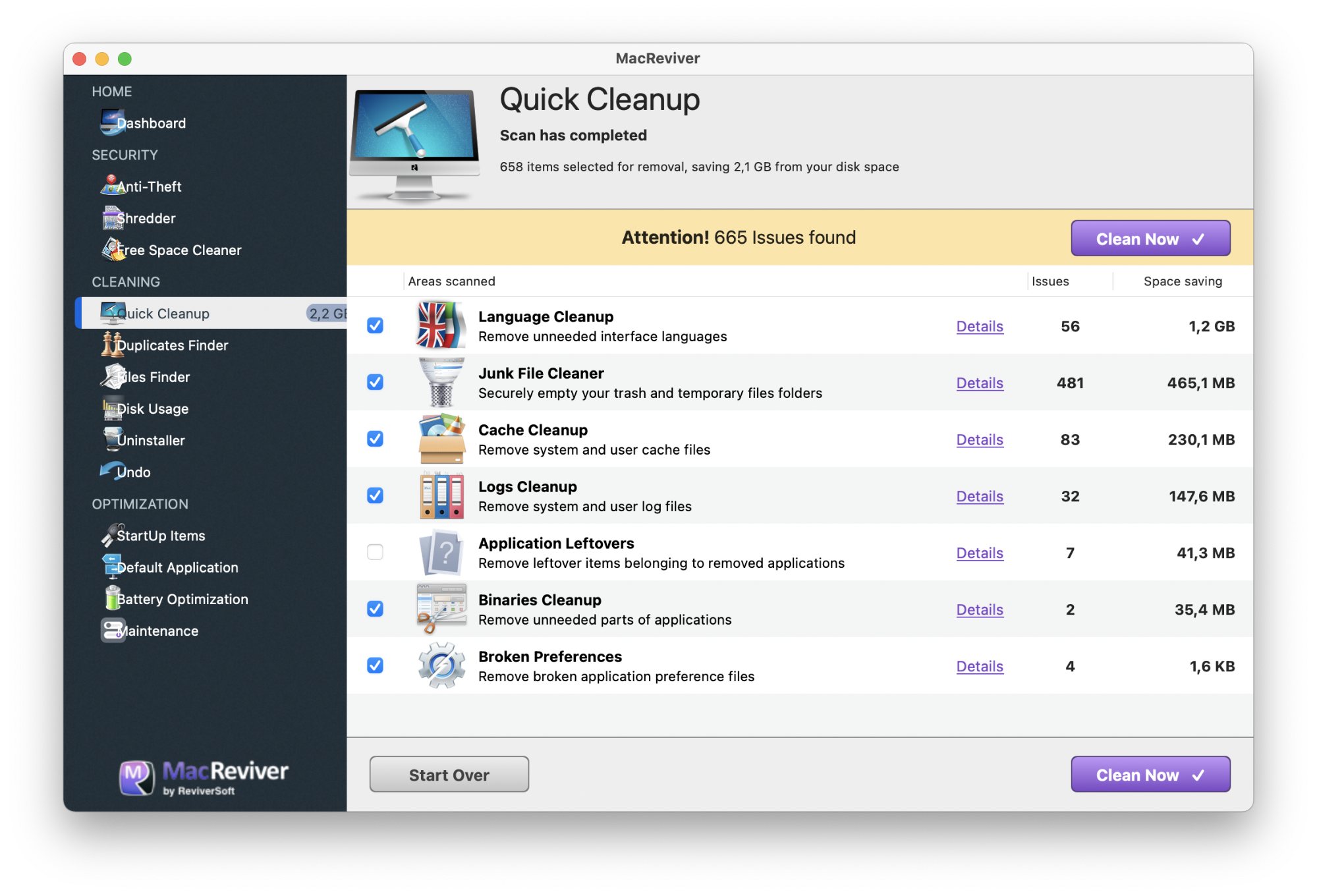Click the 1,2 GB space saving value
The image size is (1317, 896).
1212,326
